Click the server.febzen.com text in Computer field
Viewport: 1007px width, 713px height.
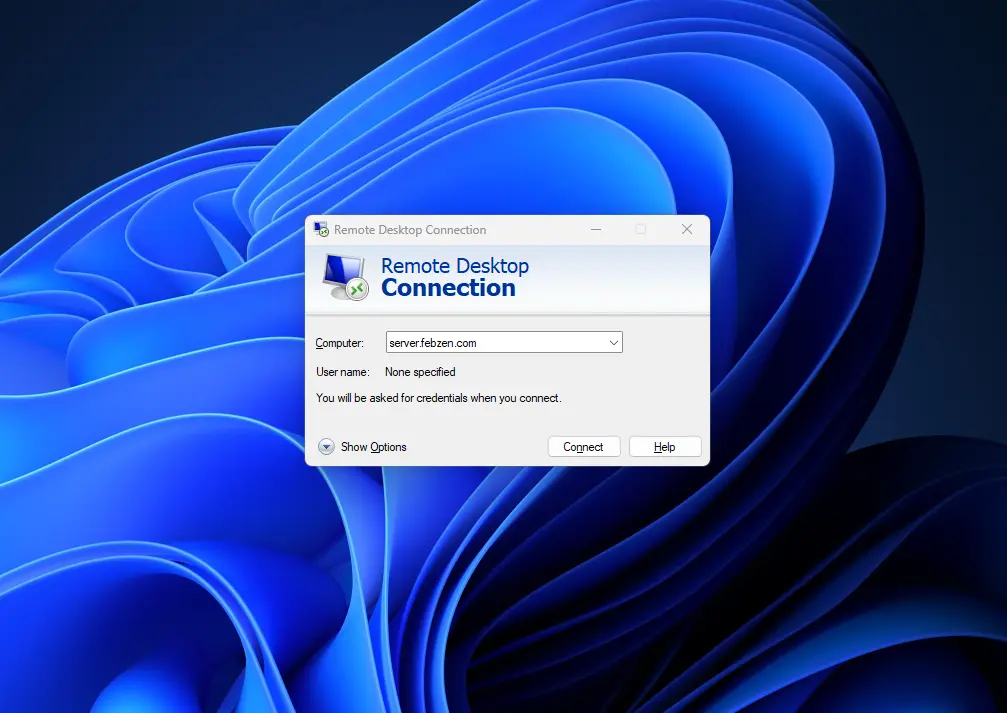click(433, 343)
